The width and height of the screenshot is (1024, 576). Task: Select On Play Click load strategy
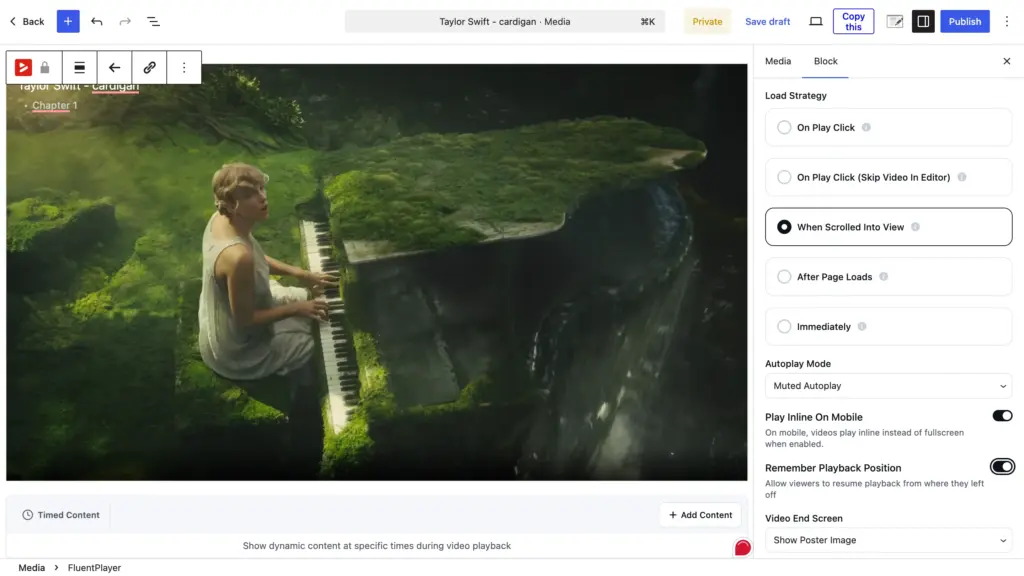pos(888,127)
